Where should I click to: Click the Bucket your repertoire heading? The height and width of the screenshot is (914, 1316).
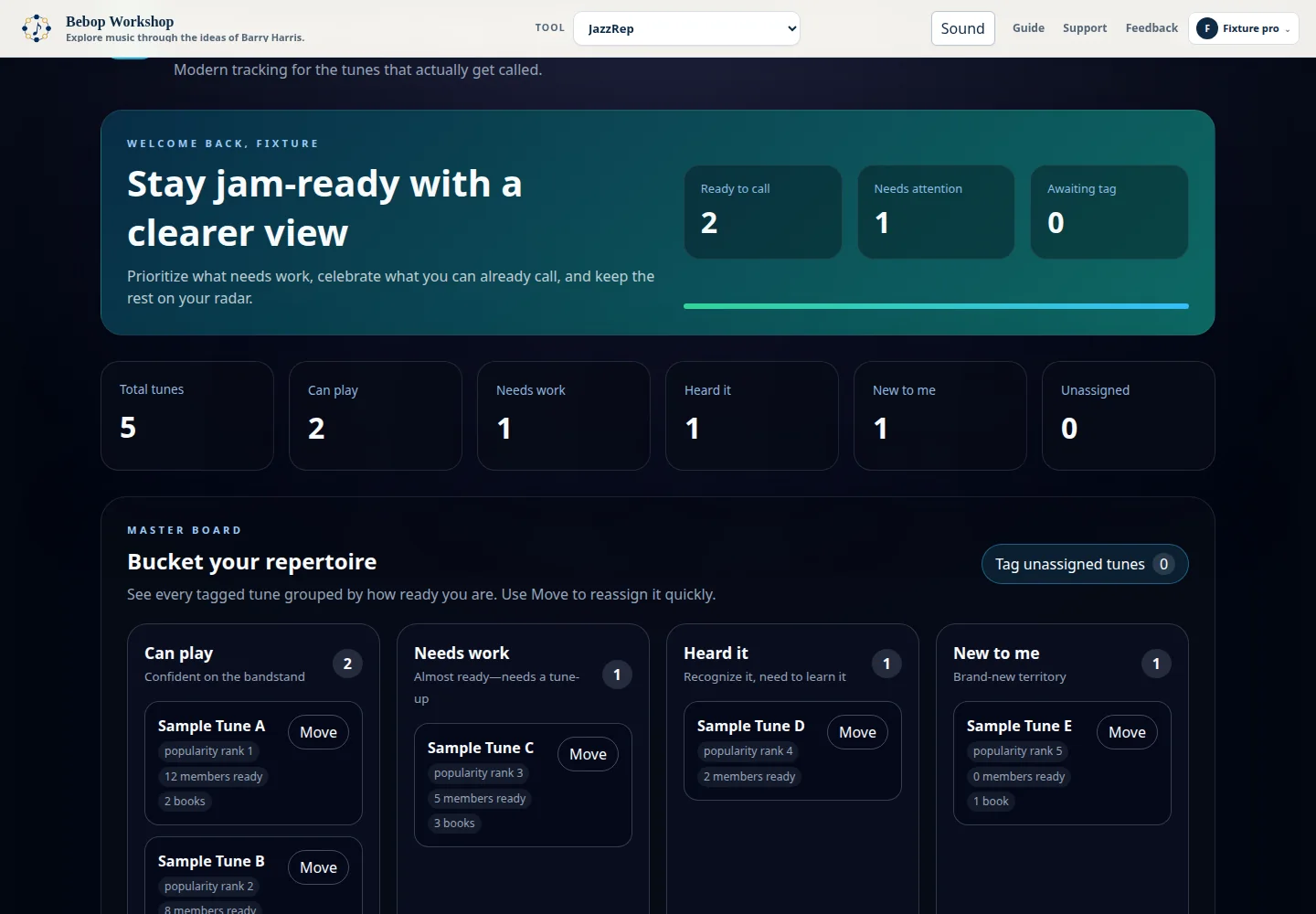coord(252,562)
